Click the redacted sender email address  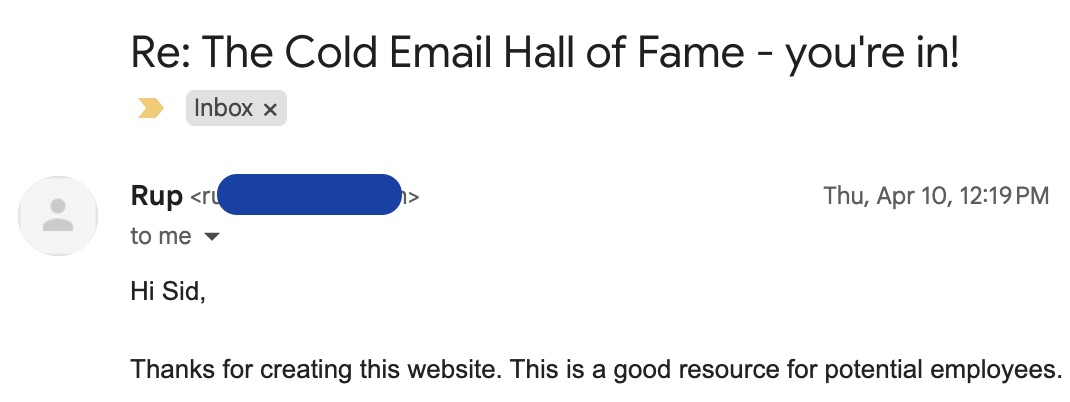tap(308, 196)
